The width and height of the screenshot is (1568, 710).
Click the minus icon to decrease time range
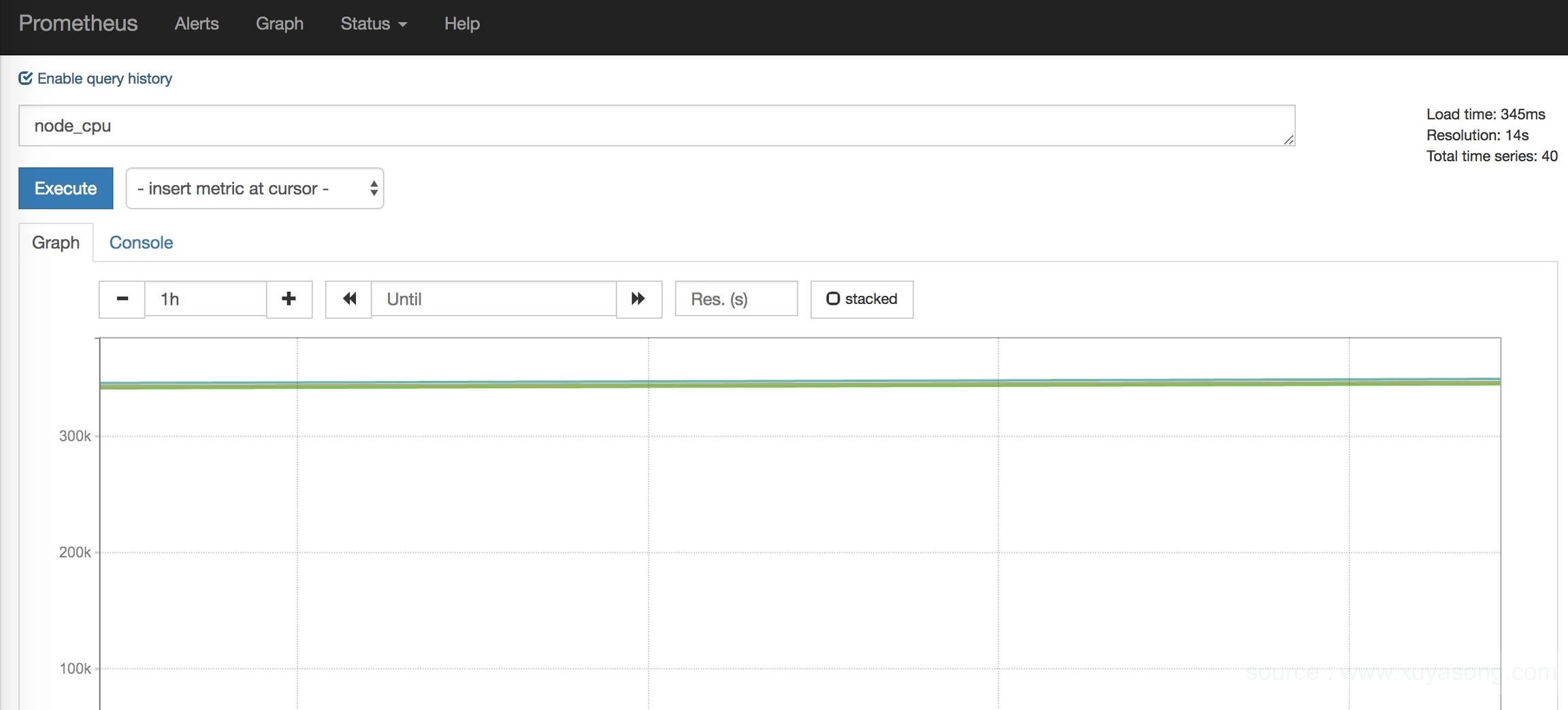tap(122, 299)
